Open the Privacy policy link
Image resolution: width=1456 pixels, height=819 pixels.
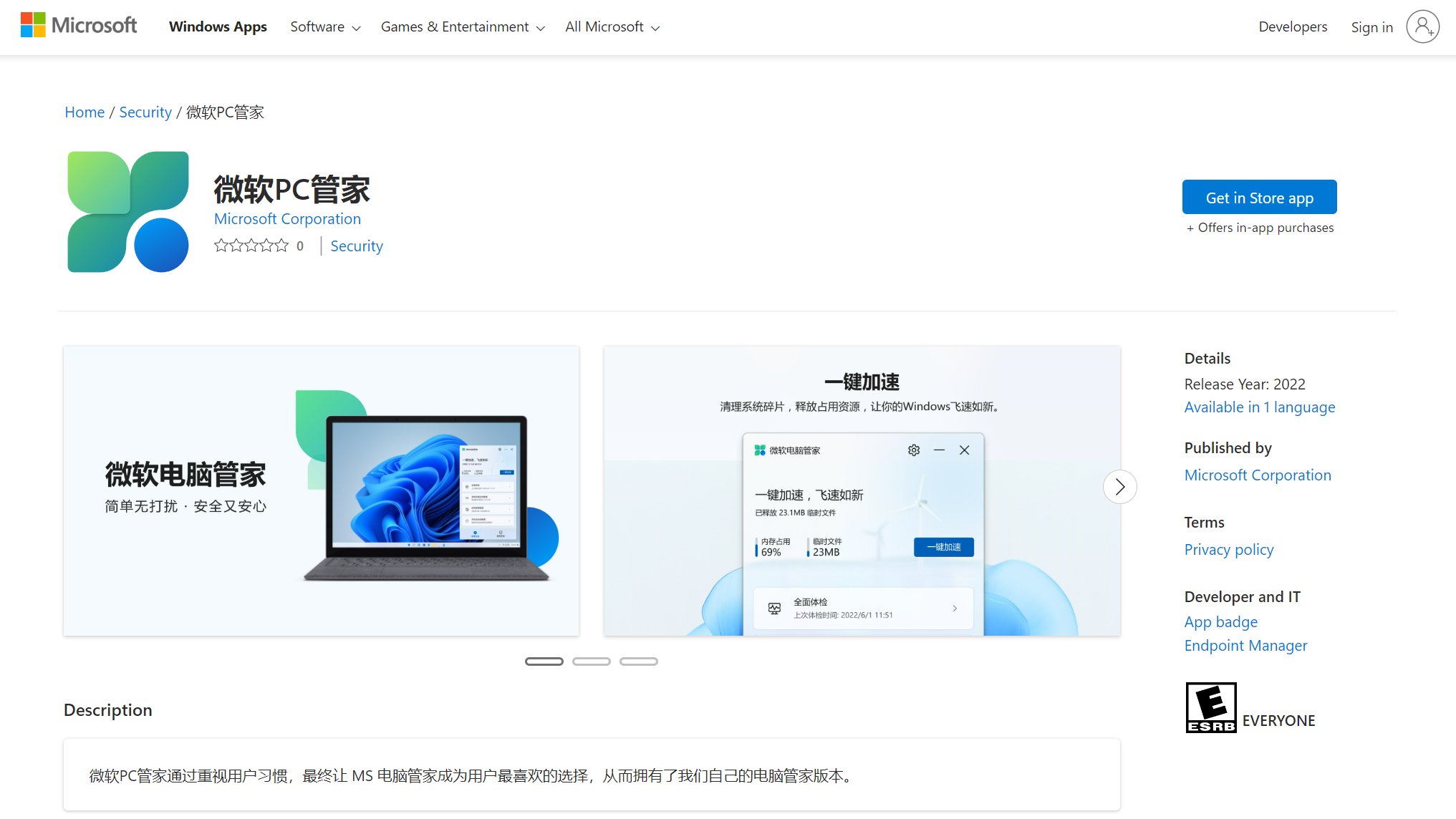click(1229, 550)
